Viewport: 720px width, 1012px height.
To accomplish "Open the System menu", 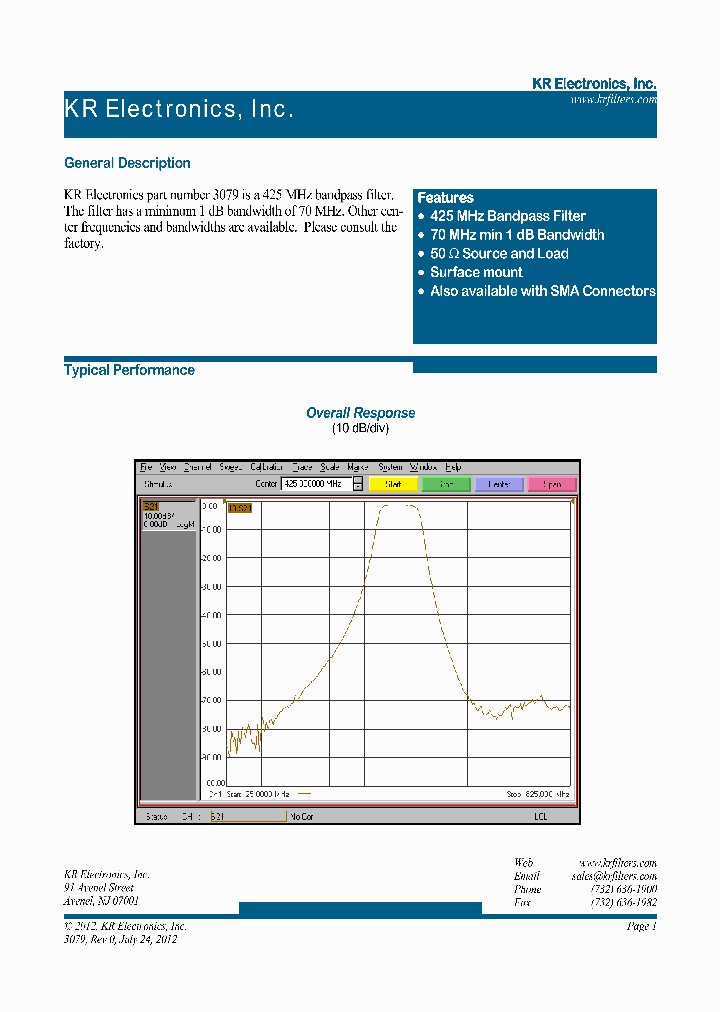I will click(x=390, y=467).
